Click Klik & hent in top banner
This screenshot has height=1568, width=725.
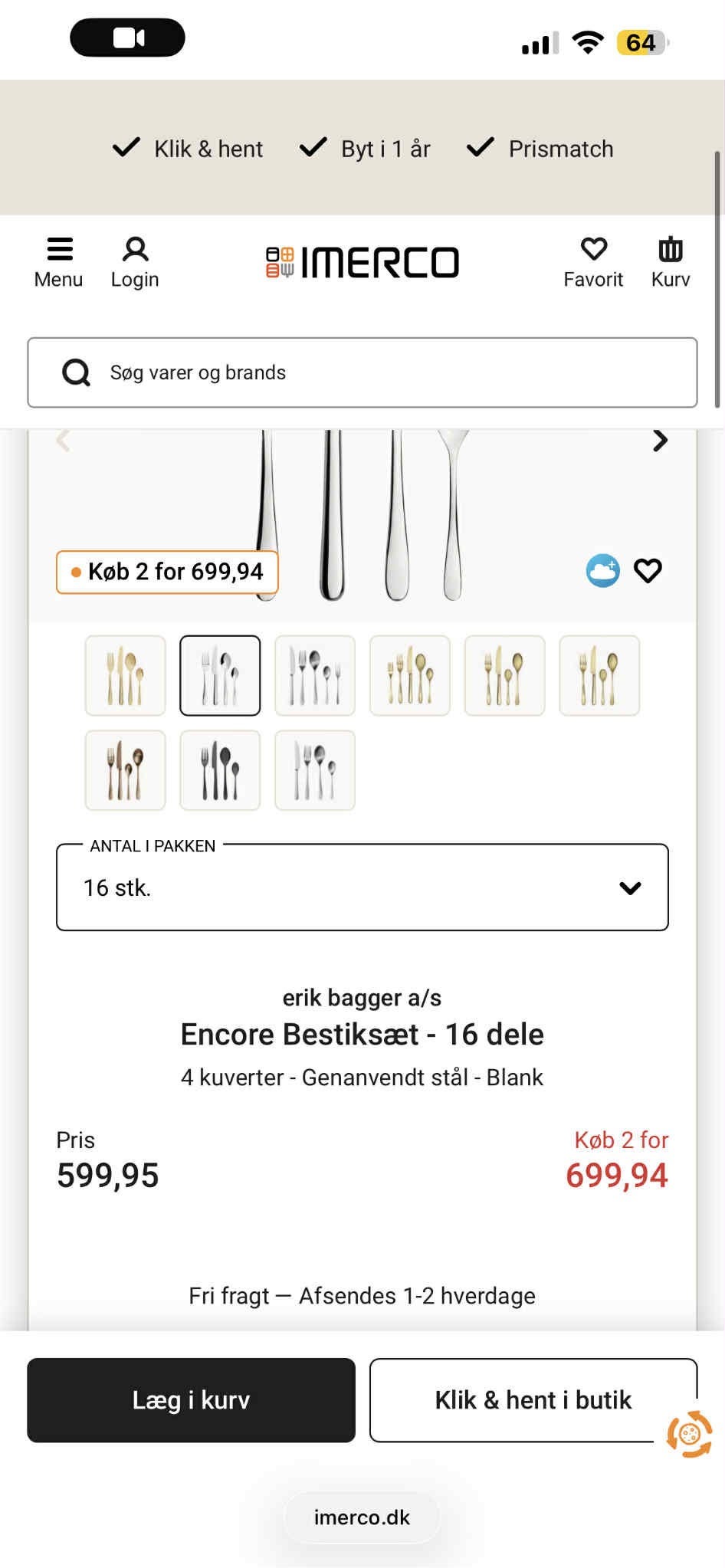point(189,148)
